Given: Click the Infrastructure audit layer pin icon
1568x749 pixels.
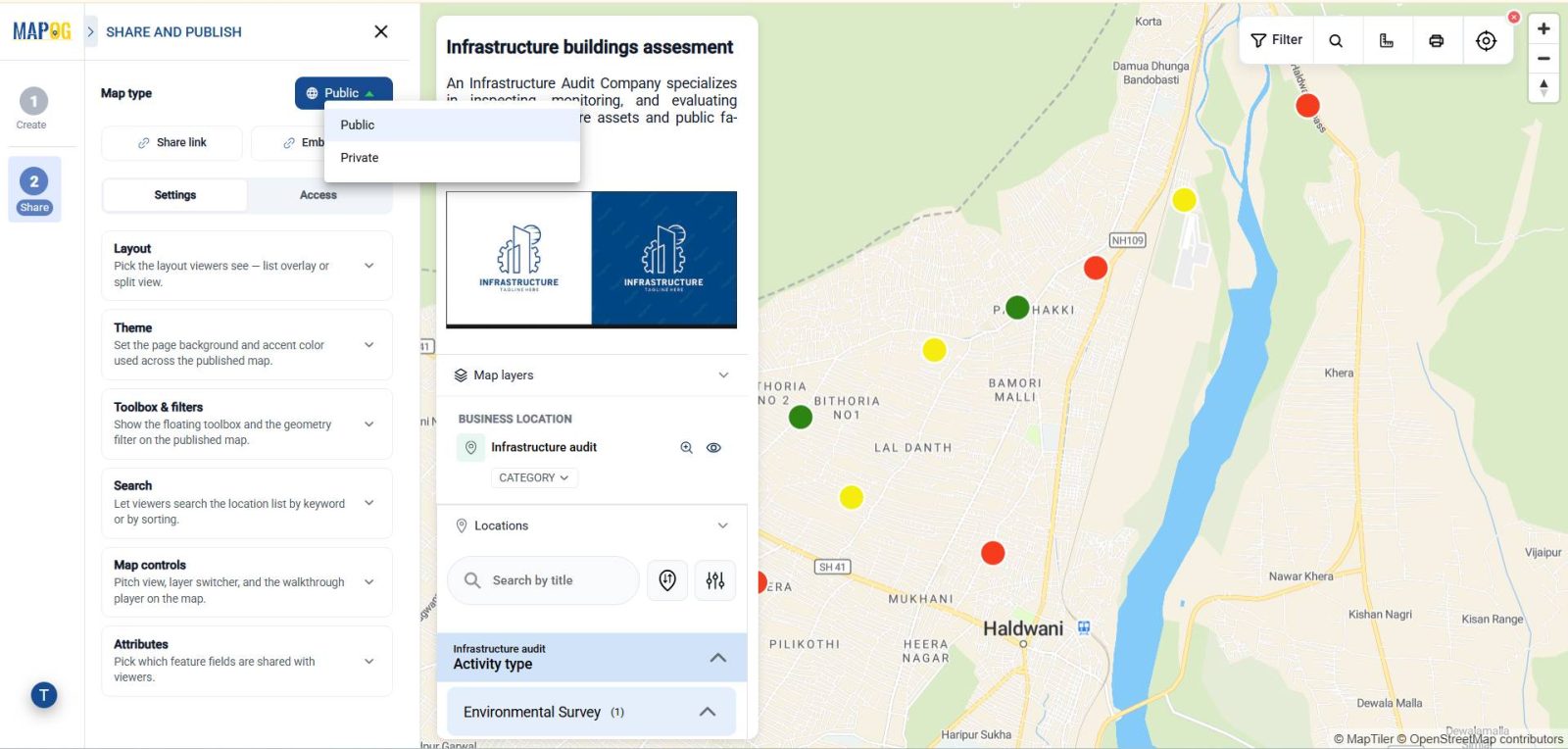Looking at the screenshot, I should (471, 448).
